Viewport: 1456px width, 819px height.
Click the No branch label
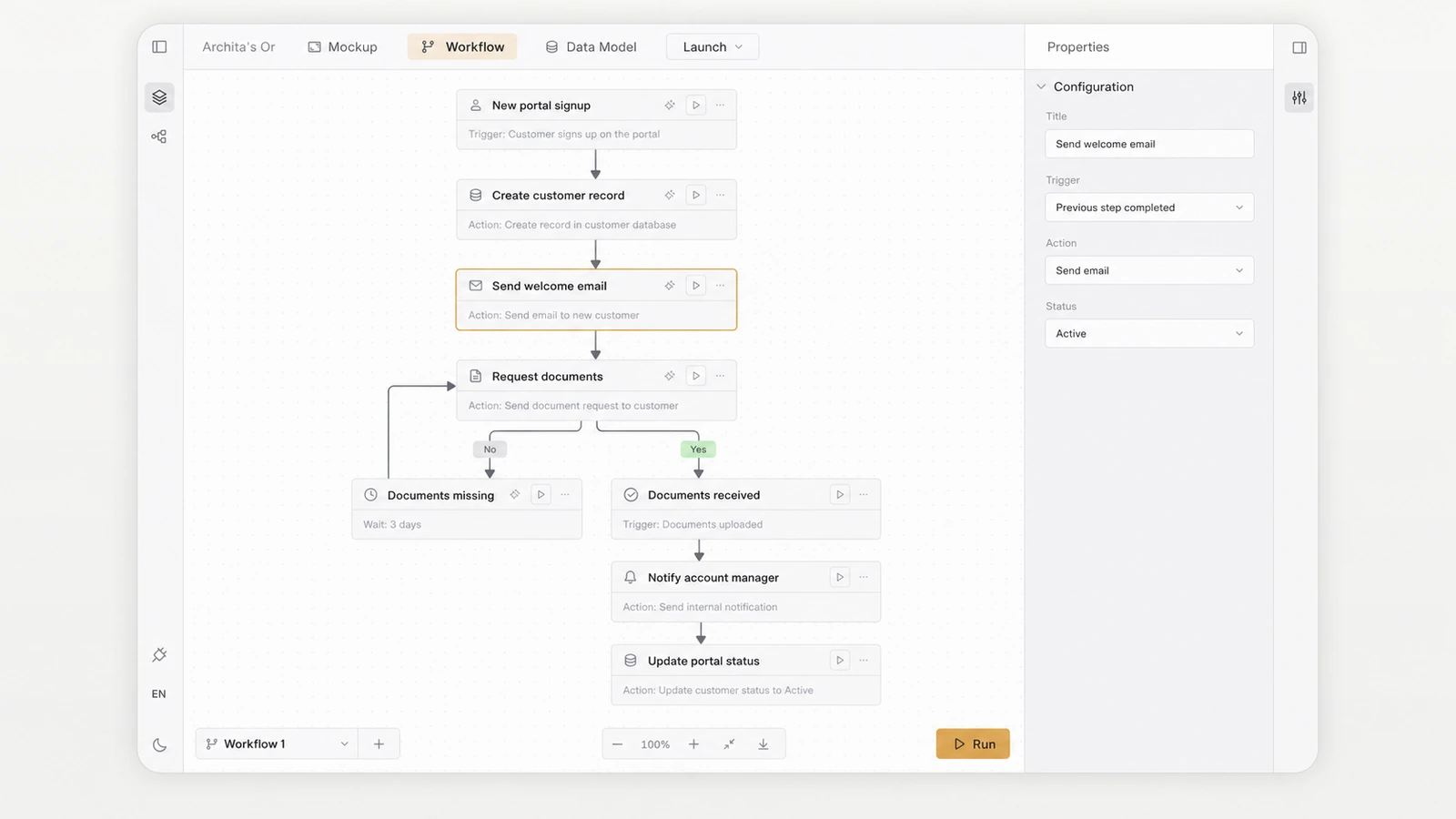point(490,450)
